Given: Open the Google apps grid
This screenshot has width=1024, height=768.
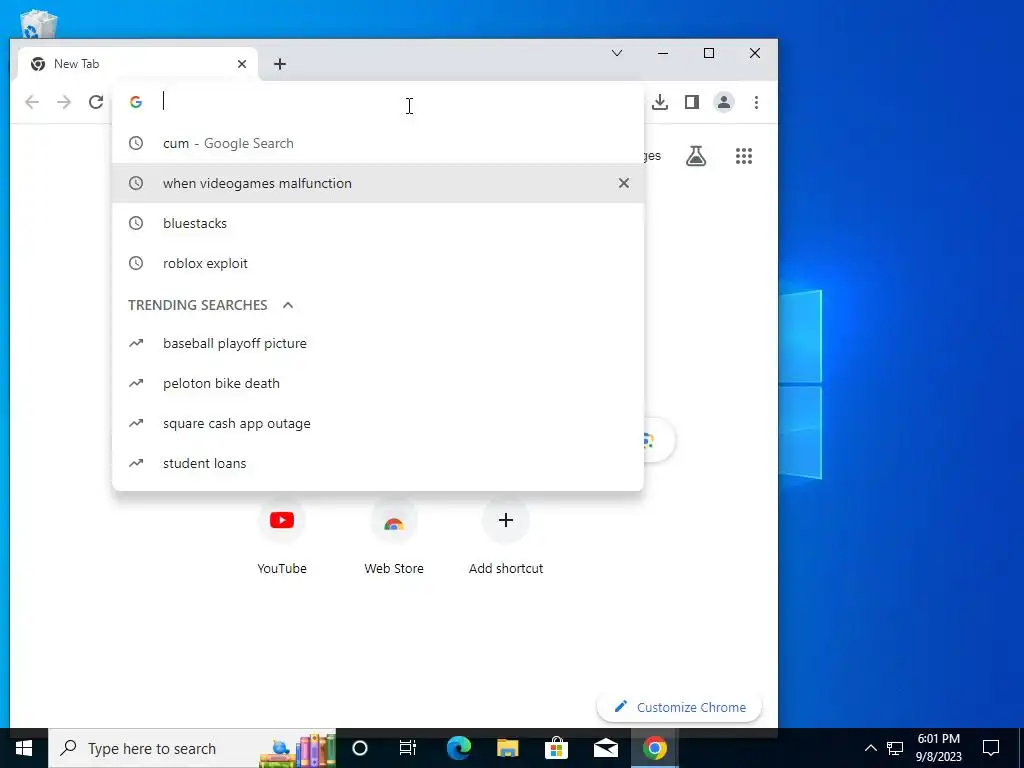Looking at the screenshot, I should (x=744, y=156).
